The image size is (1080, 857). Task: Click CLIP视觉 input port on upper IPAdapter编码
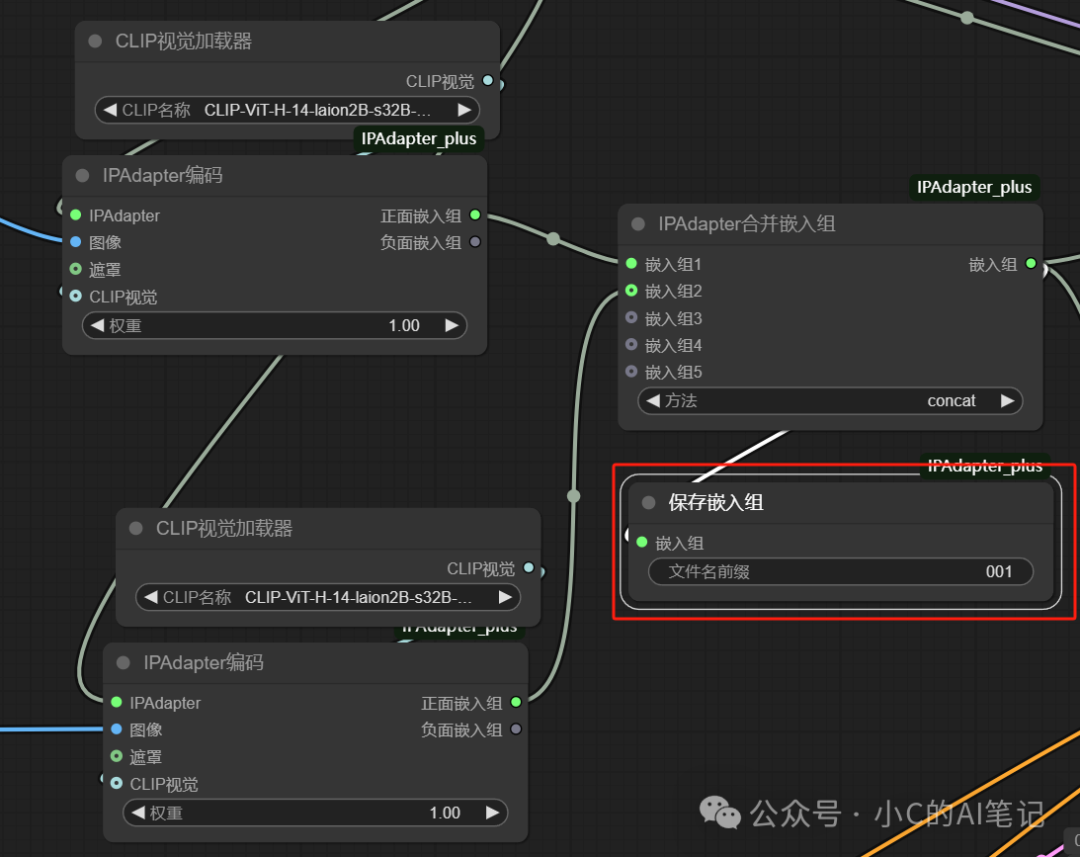point(76,296)
